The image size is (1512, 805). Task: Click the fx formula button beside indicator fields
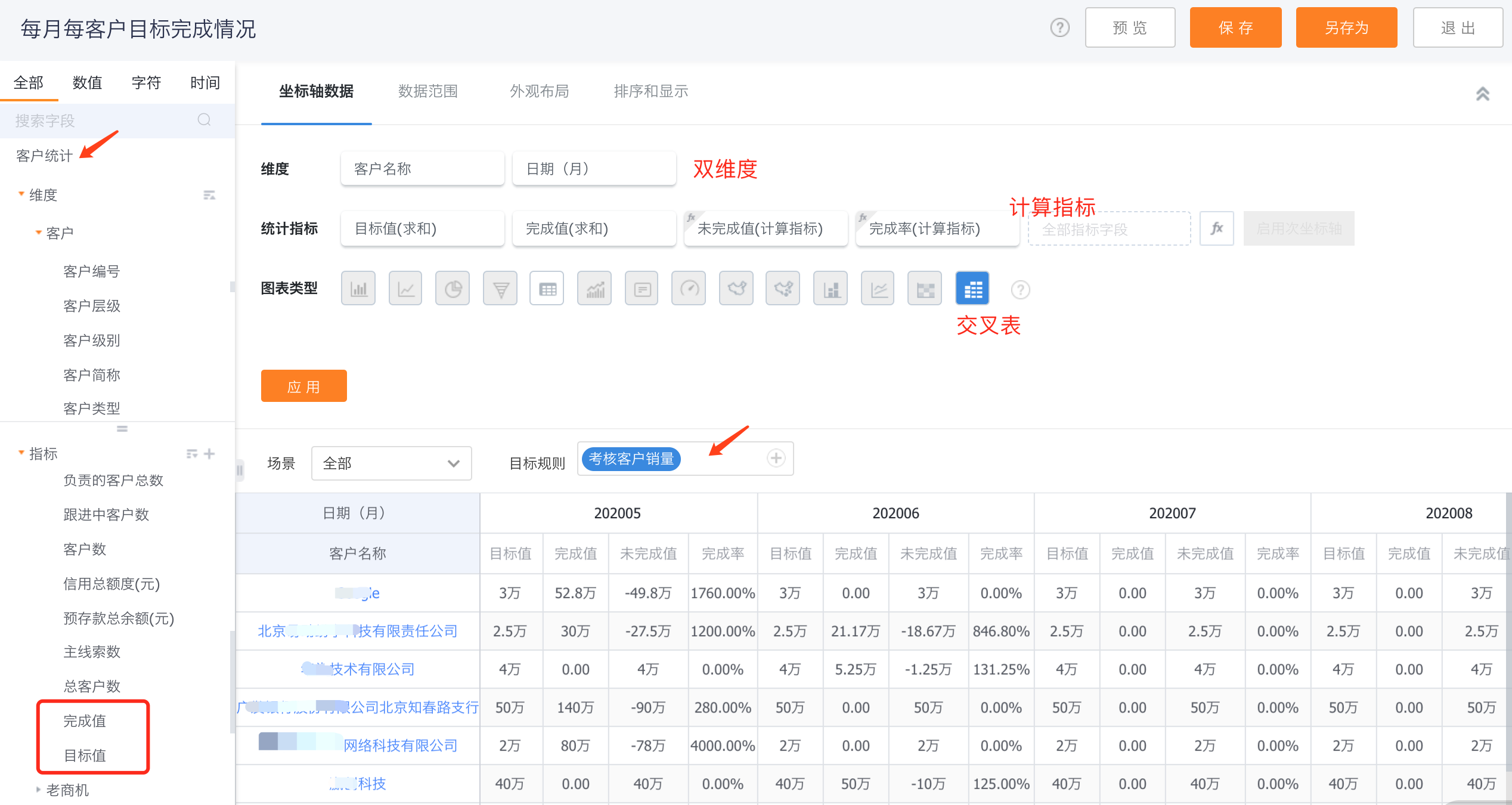(x=1216, y=228)
